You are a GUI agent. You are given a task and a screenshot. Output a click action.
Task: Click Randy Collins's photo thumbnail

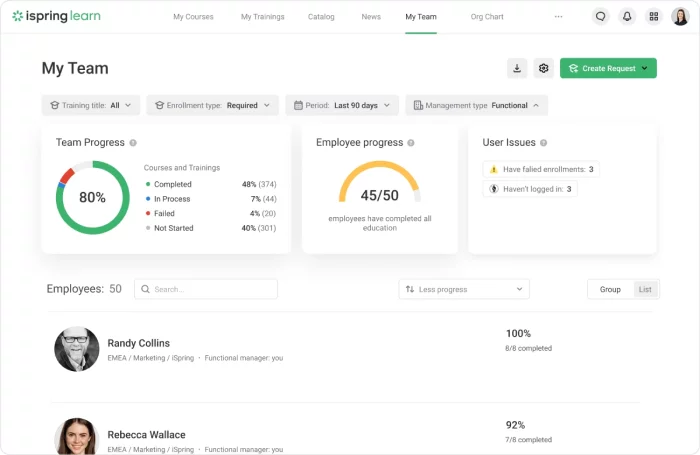click(x=77, y=349)
